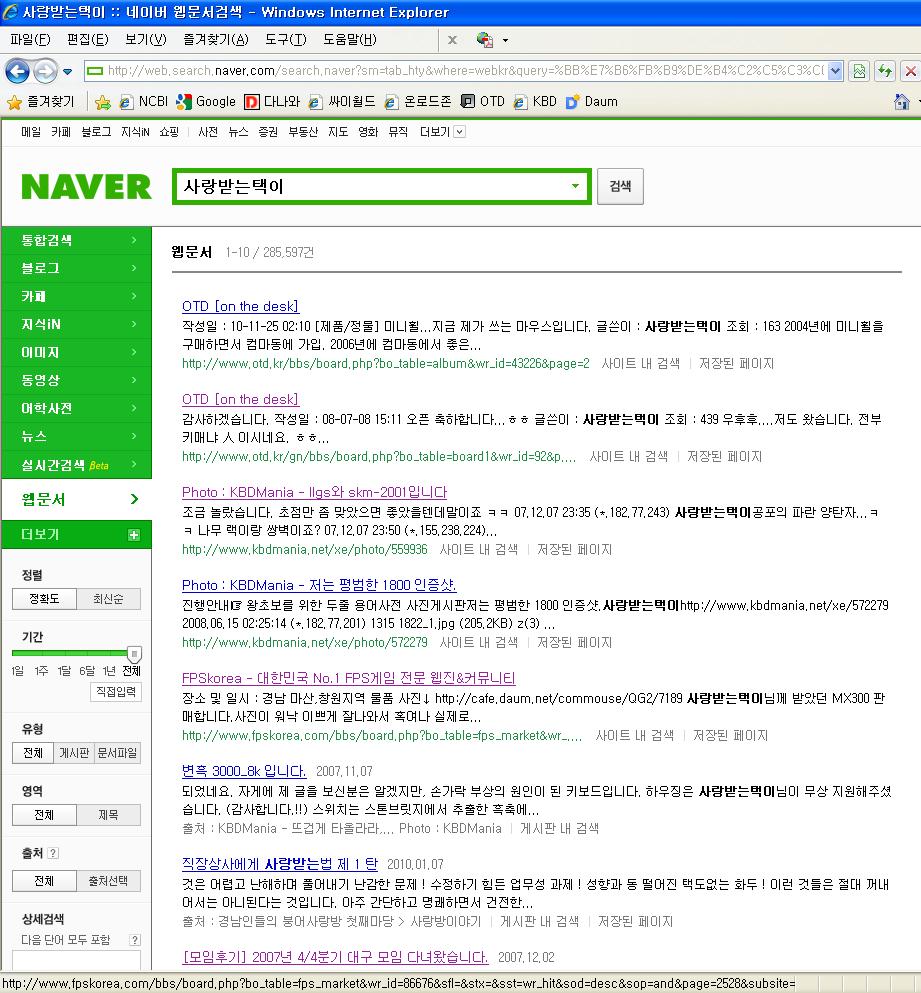921x993 pixels.
Task: Click the compatibility view icon beside address bar
Action: [859, 71]
